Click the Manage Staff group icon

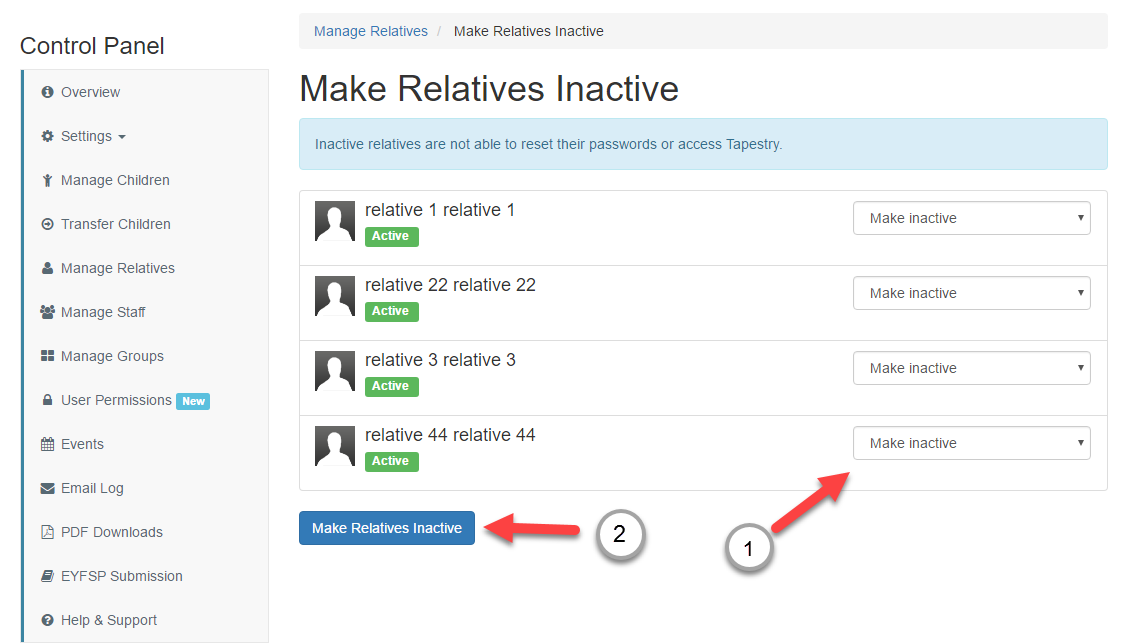[x=47, y=312]
